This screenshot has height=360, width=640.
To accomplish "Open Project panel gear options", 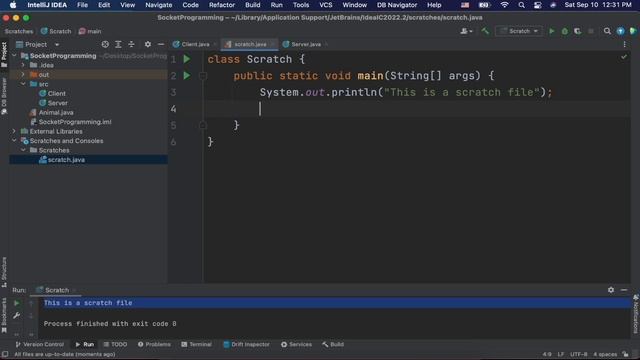I will click(148, 44).
